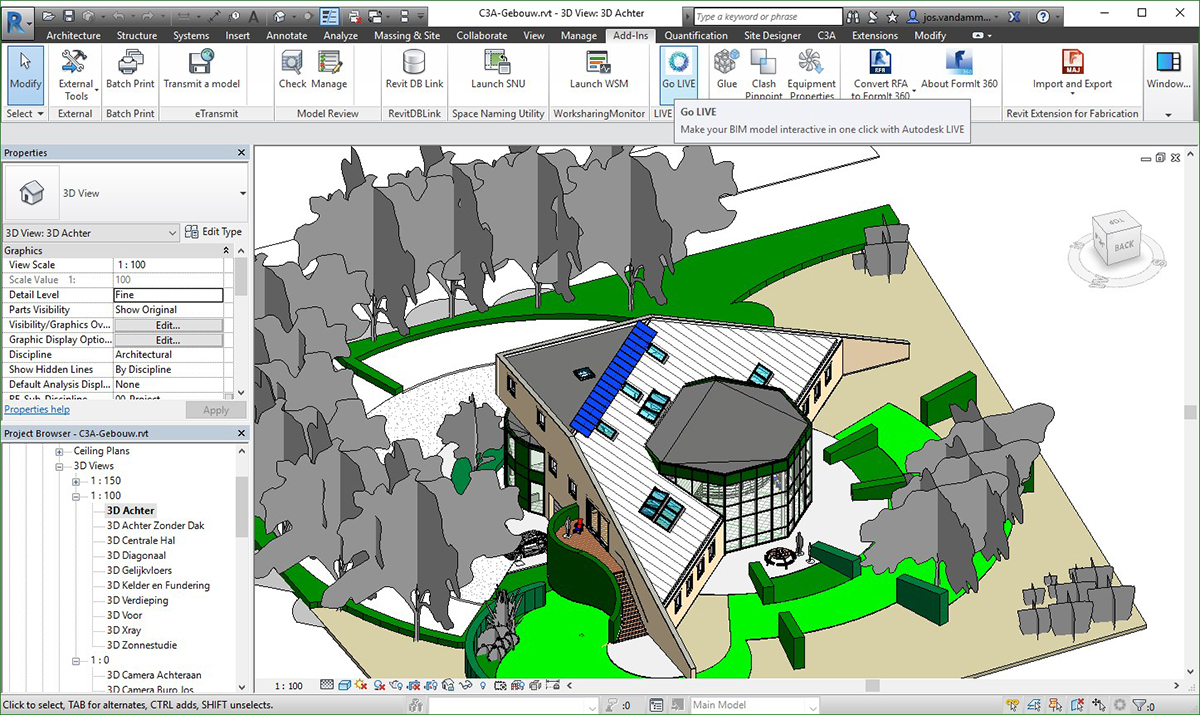The image size is (1200, 715).
Task: Expand the Ceiling Plans tree node
Action: pyautogui.click(x=59, y=451)
